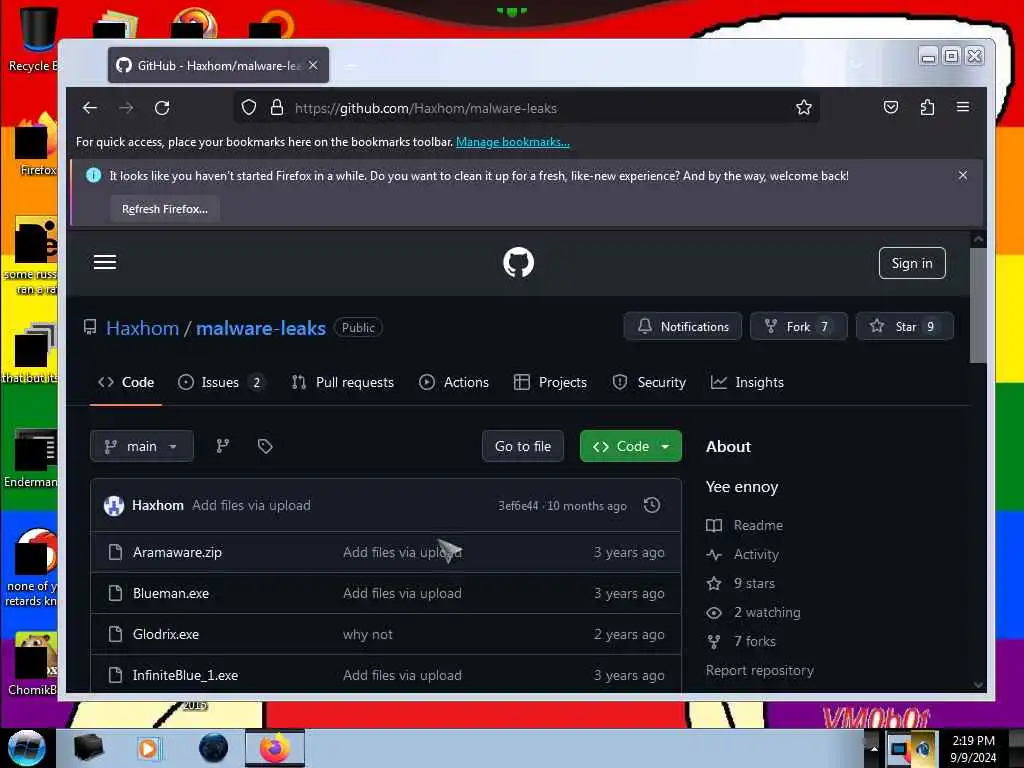
Task: Click the Report repository link
Action: (760, 671)
